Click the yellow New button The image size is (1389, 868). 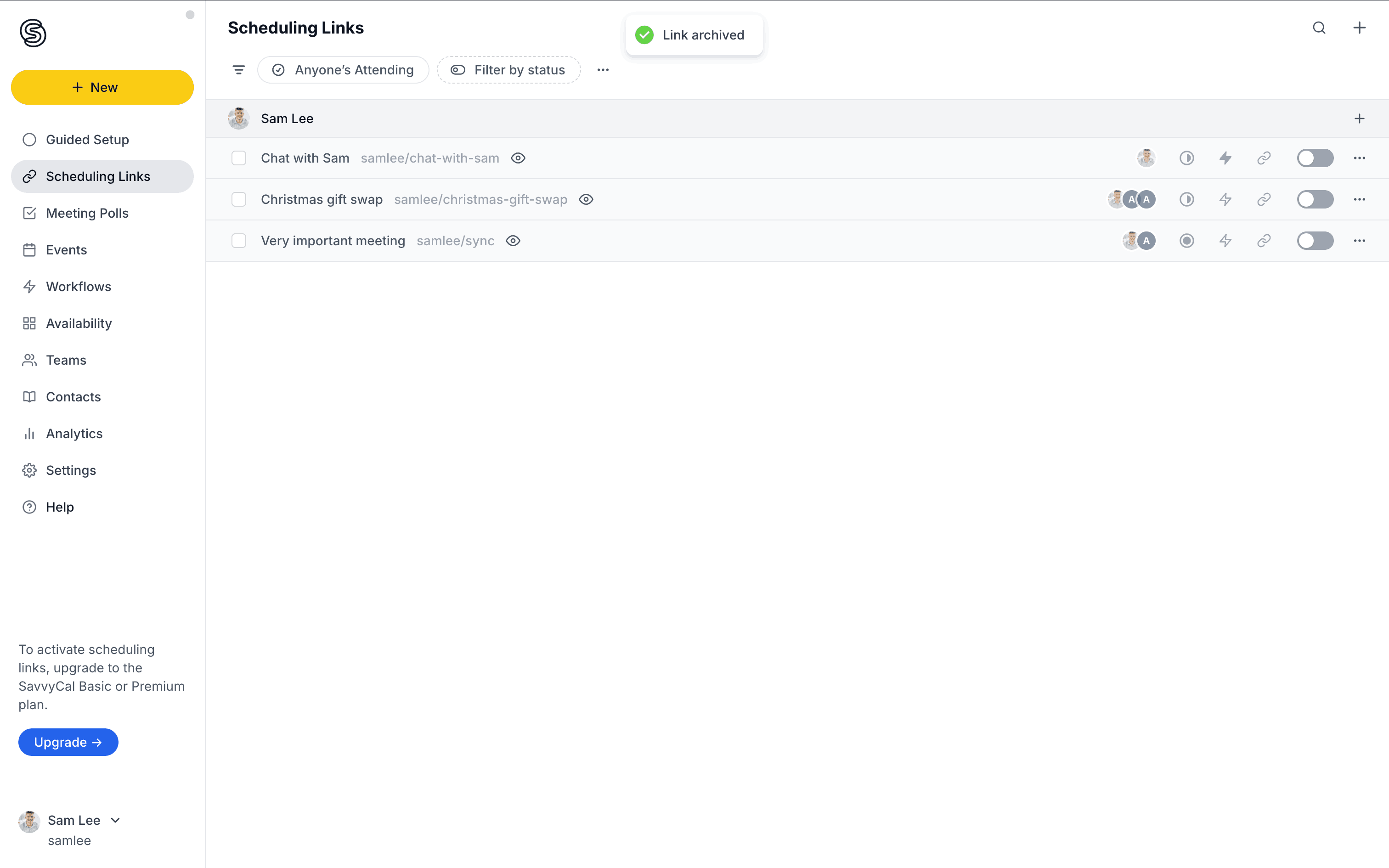click(102, 87)
